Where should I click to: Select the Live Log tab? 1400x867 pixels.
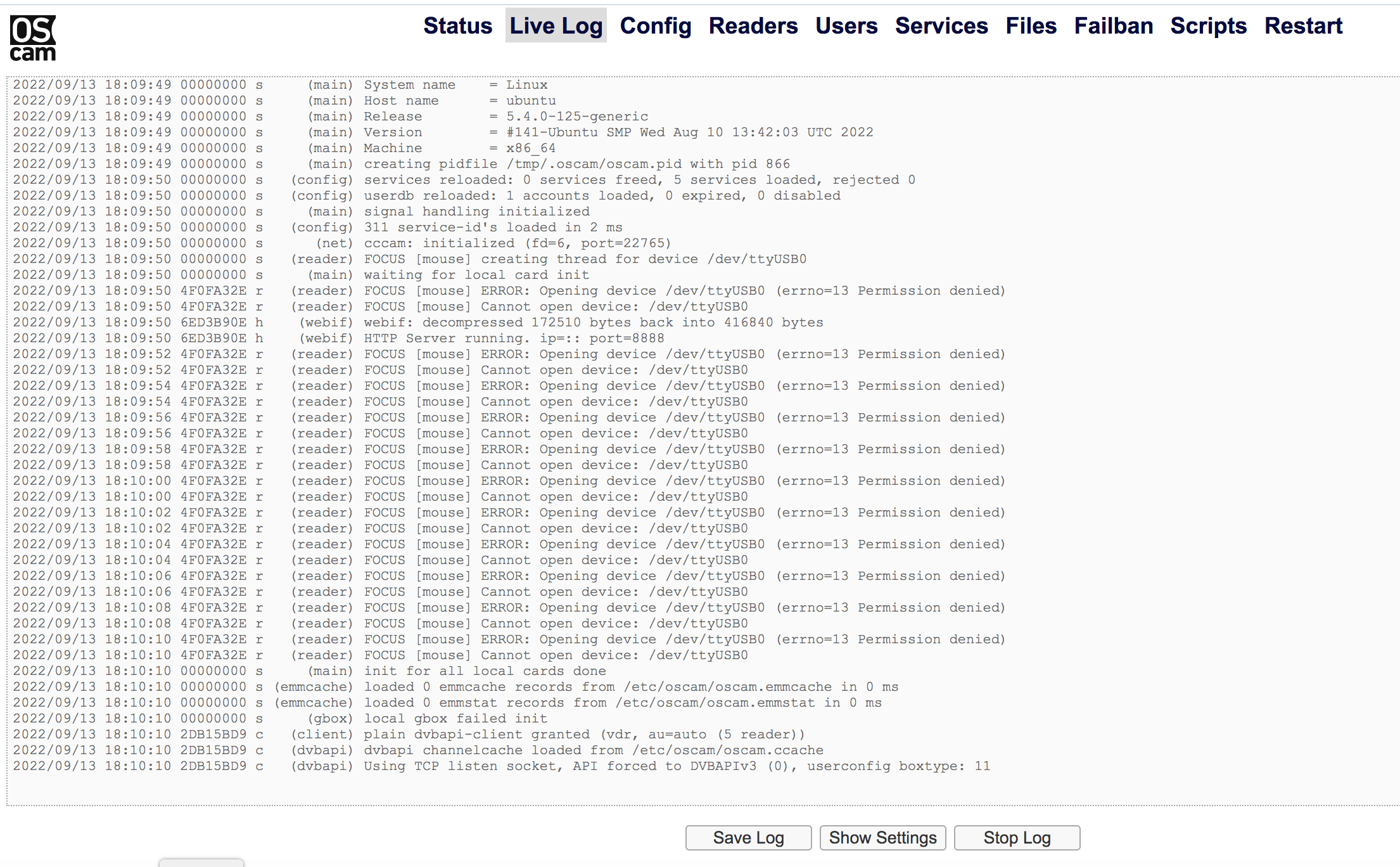[556, 26]
